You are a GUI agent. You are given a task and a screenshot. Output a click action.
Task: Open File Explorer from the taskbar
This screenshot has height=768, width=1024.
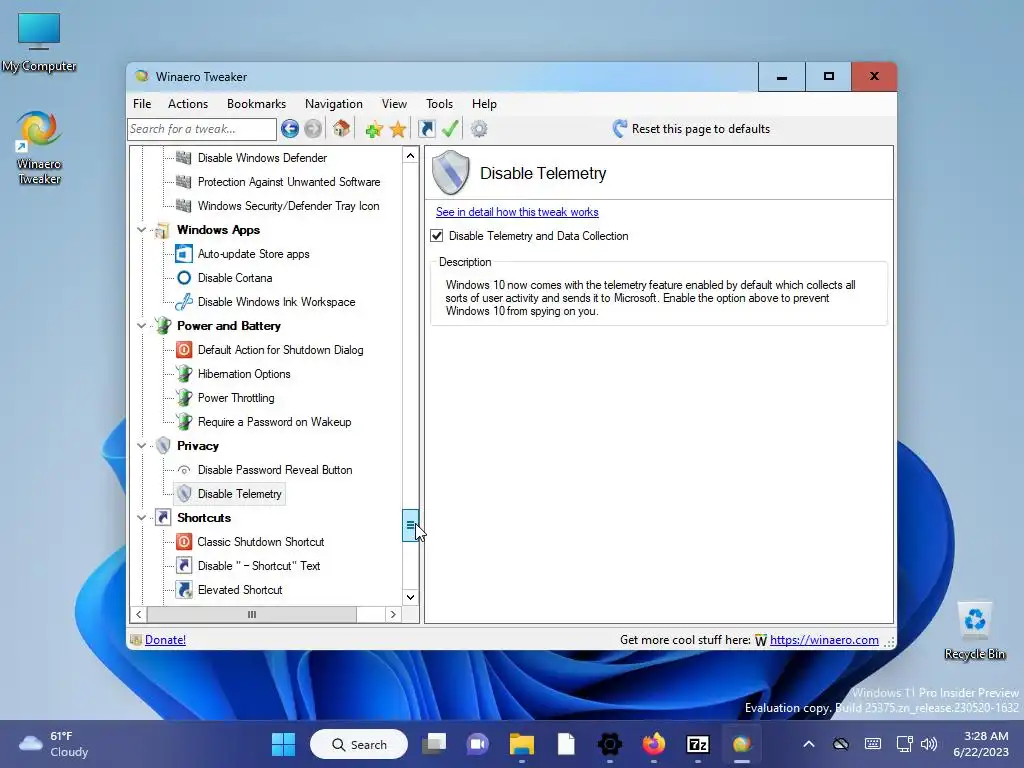tap(522, 744)
